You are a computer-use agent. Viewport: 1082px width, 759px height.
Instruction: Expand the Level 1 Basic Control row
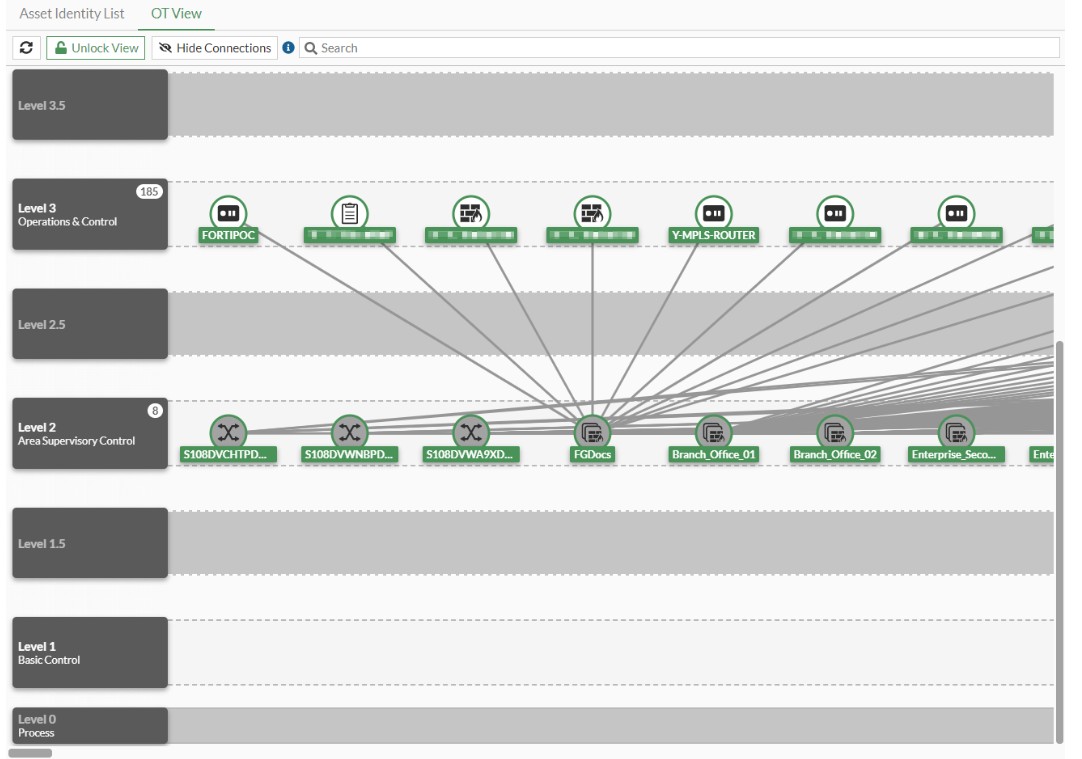pyautogui.click(x=89, y=653)
